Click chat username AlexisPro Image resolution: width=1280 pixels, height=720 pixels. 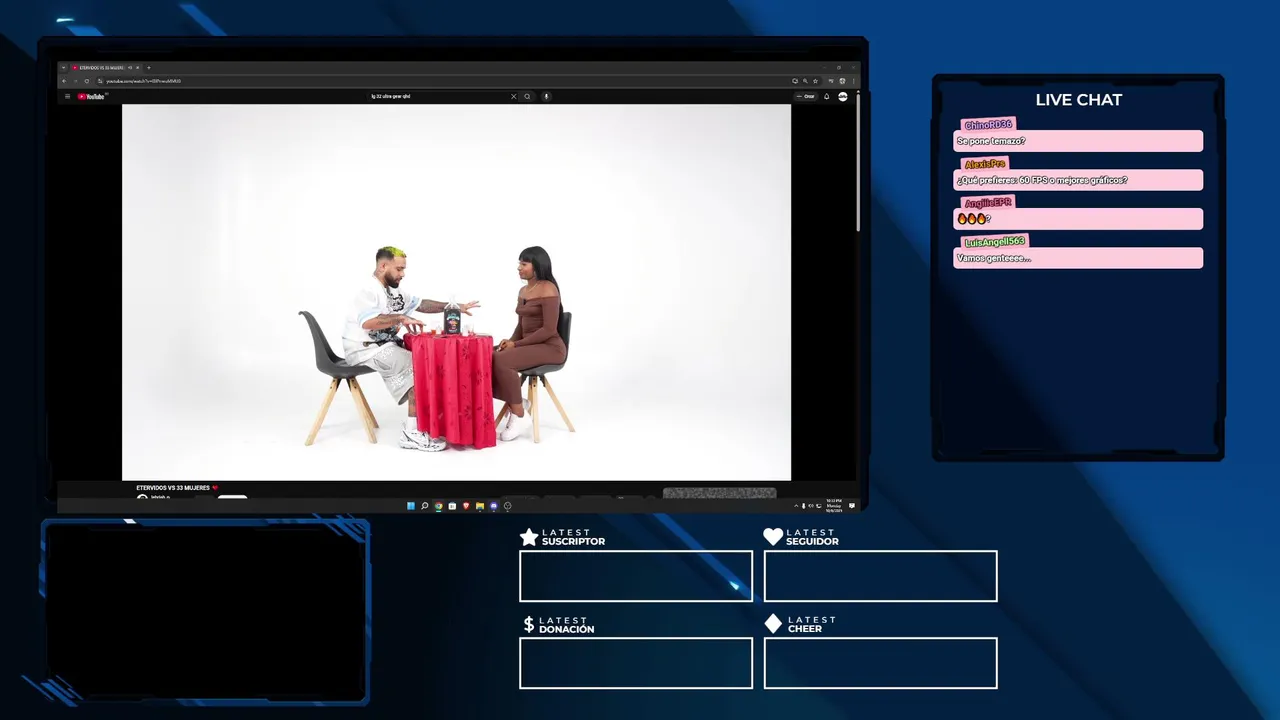(985, 164)
